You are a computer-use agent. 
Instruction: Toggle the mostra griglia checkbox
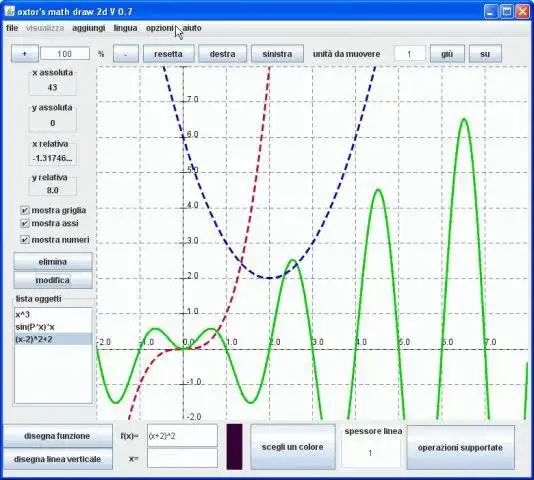click(25, 210)
